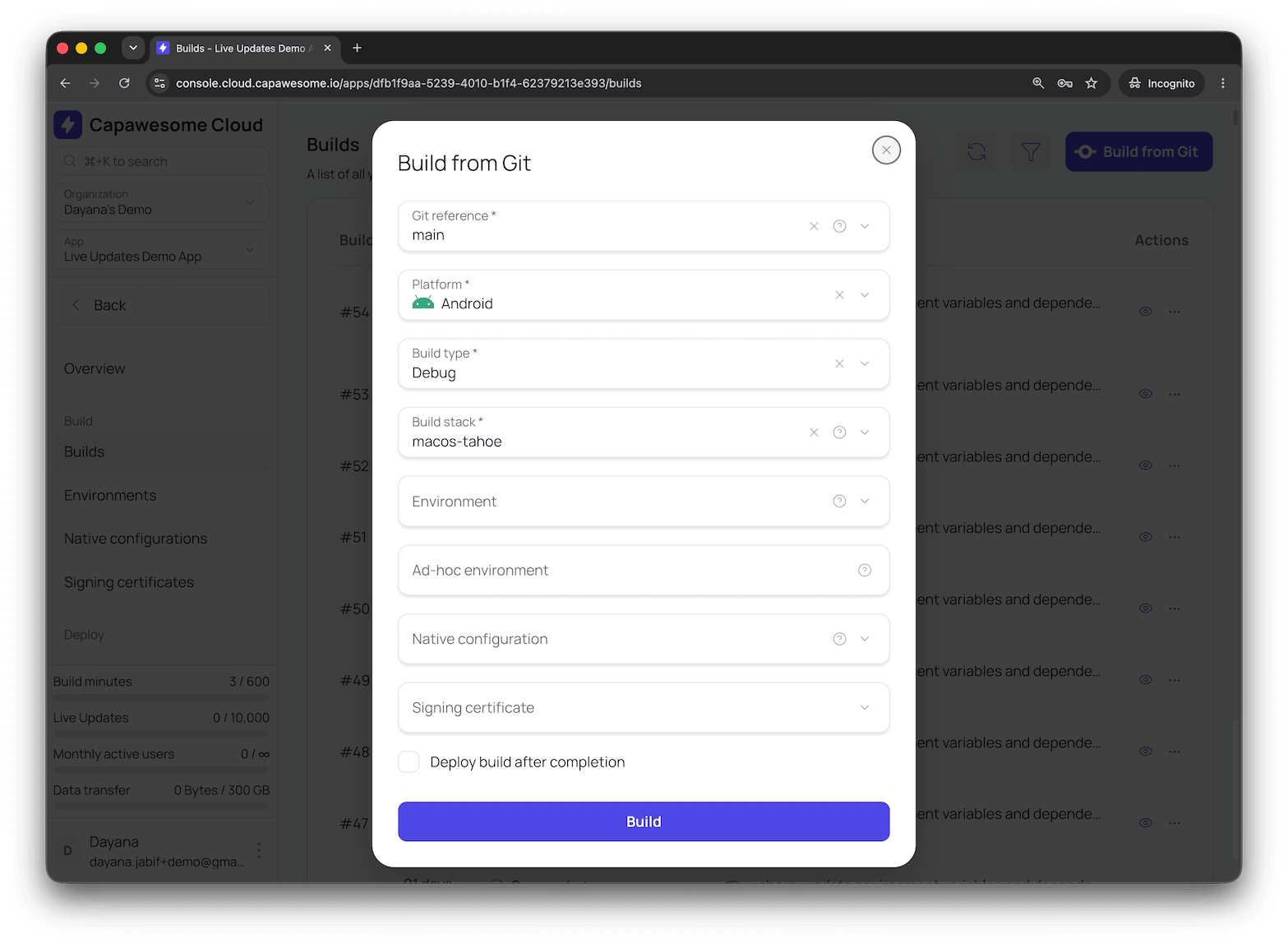This screenshot has height=944, width=1288.
Task: Enable Deploy build after completion checkbox
Action: pyautogui.click(x=409, y=762)
